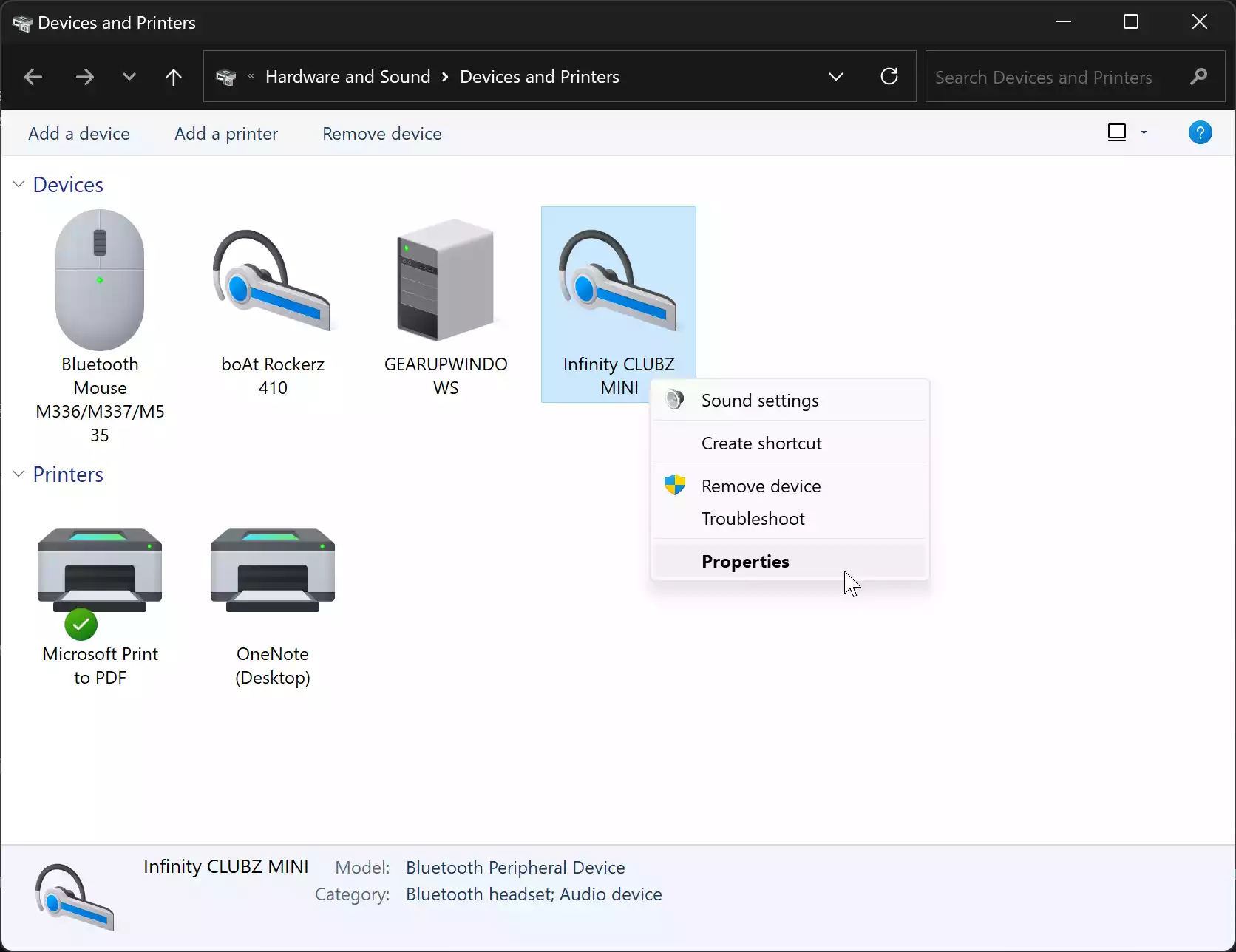Click the address bar control panel icon
This screenshot has height=952, width=1236.
pyautogui.click(x=225, y=77)
